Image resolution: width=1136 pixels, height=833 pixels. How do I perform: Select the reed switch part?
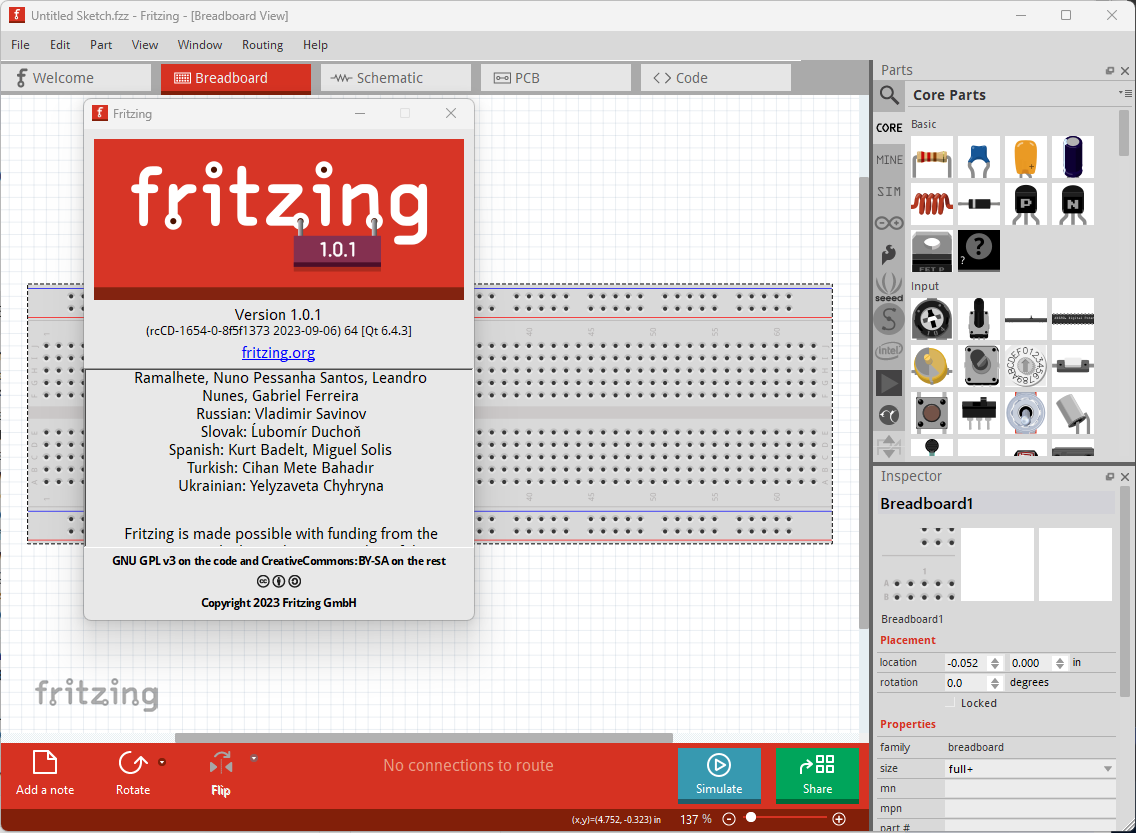(x=1073, y=366)
